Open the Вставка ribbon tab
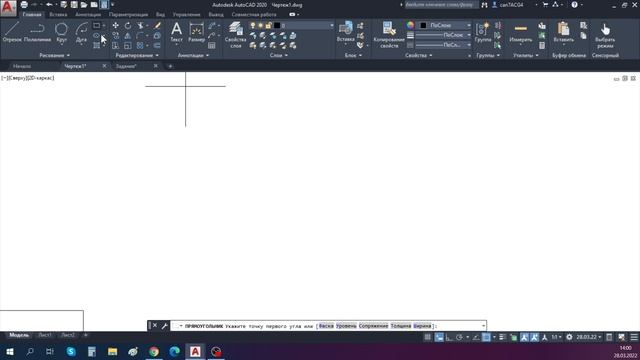 click(58, 14)
